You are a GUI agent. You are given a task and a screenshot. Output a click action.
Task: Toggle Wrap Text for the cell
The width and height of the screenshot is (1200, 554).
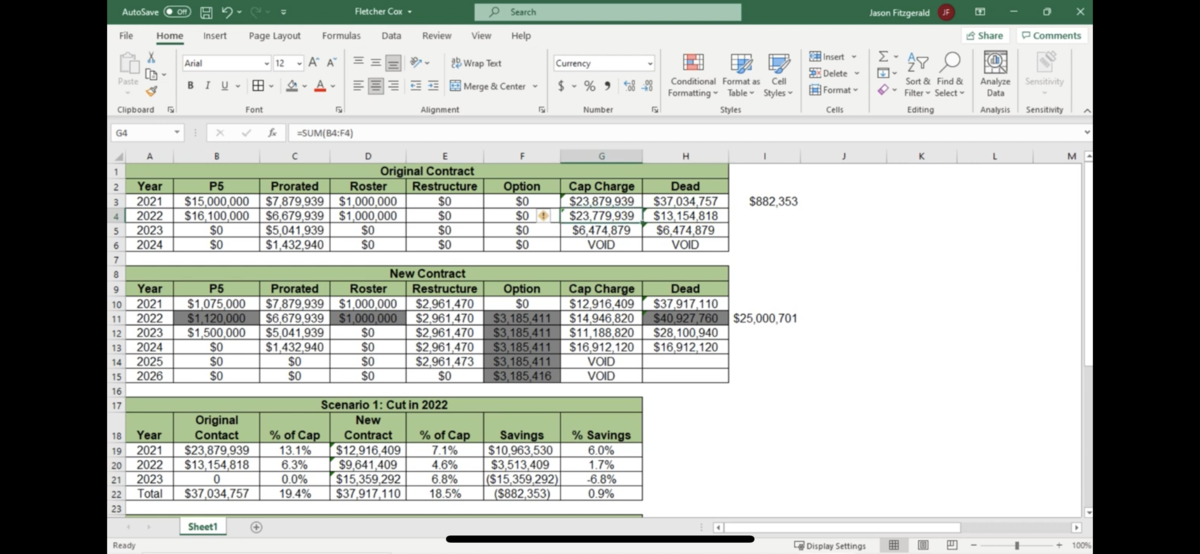tap(478, 63)
